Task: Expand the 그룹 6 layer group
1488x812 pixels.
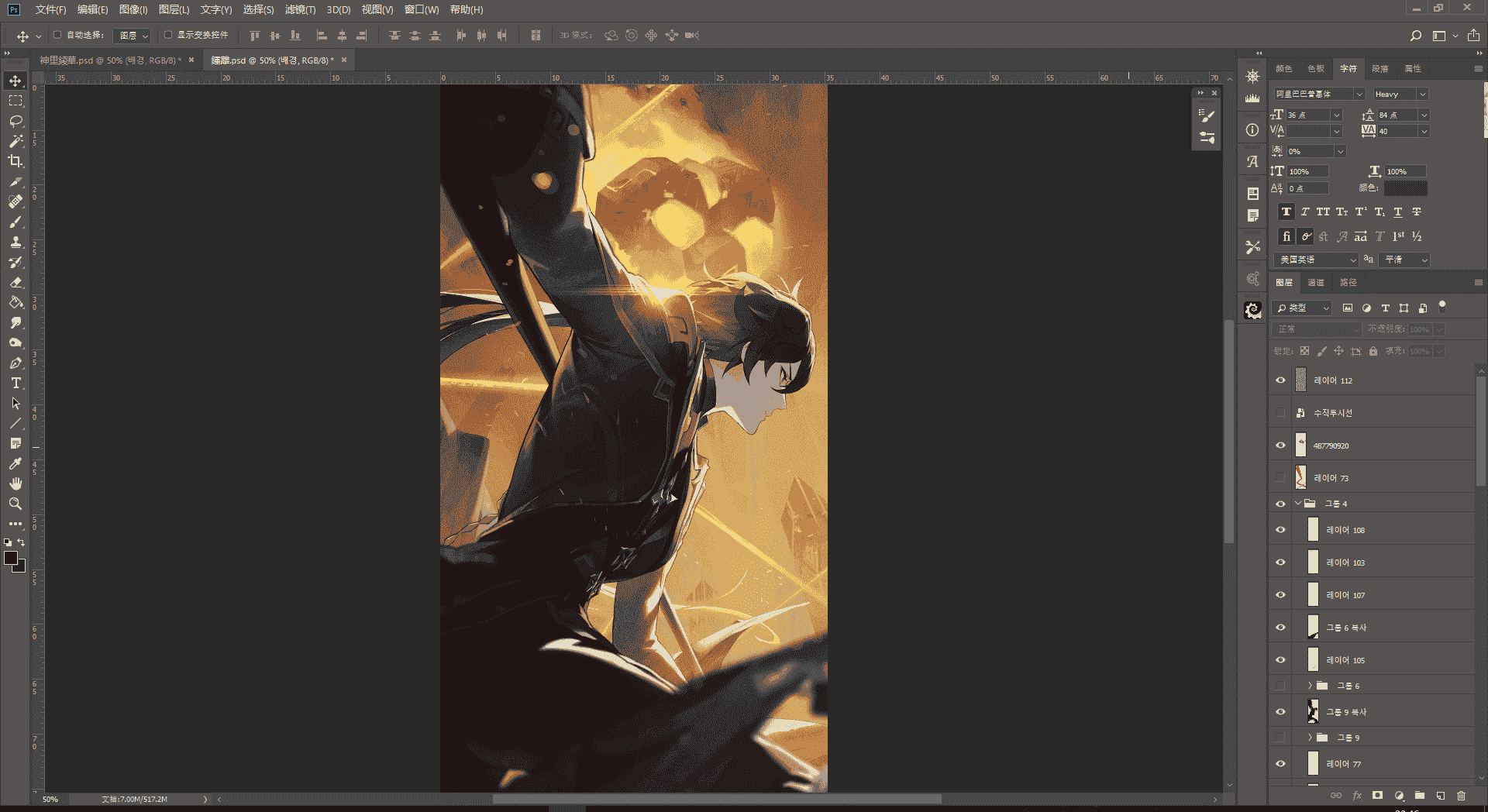Action: pos(1310,686)
